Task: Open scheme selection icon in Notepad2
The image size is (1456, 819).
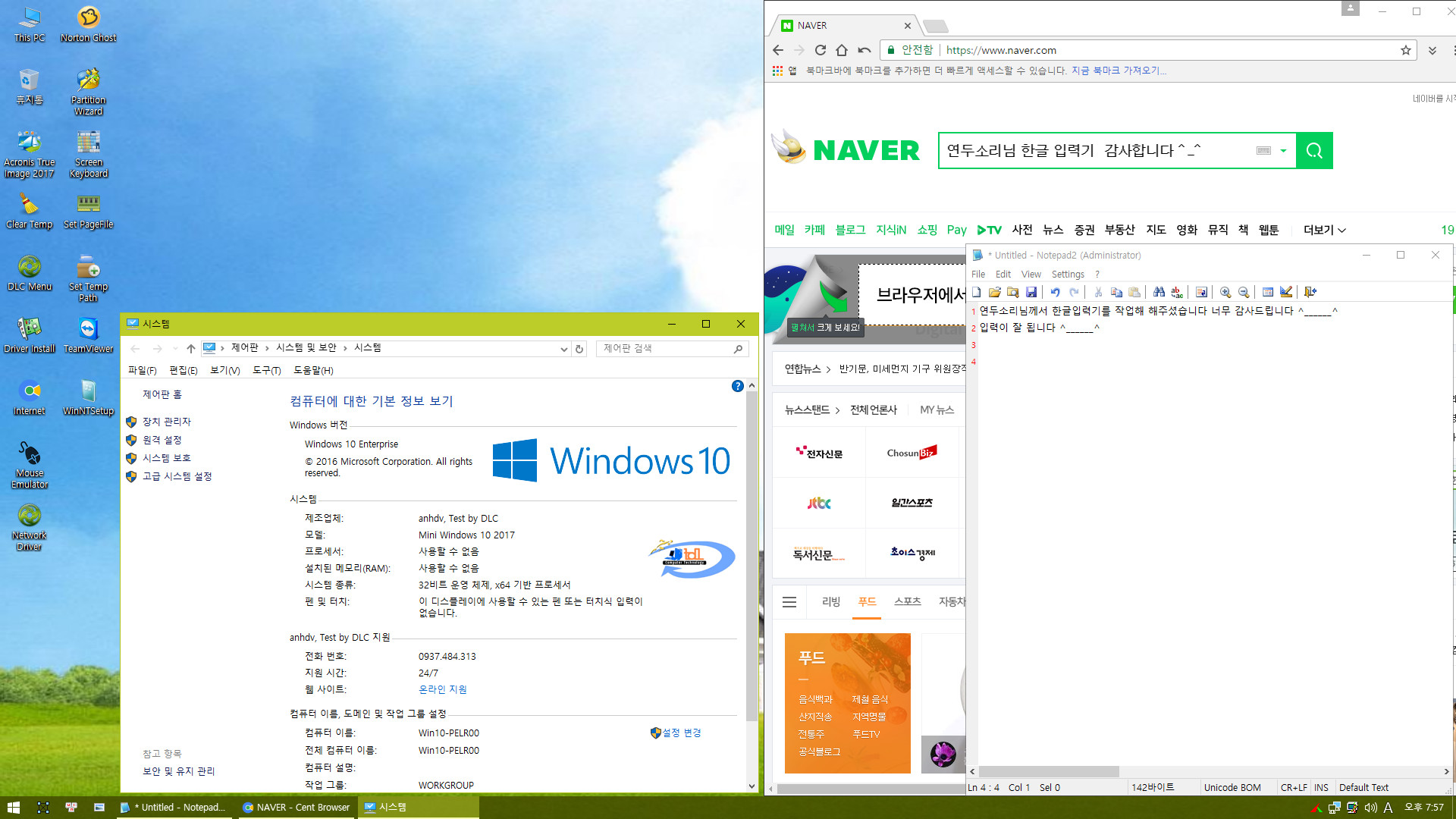Action: click(x=1268, y=292)
